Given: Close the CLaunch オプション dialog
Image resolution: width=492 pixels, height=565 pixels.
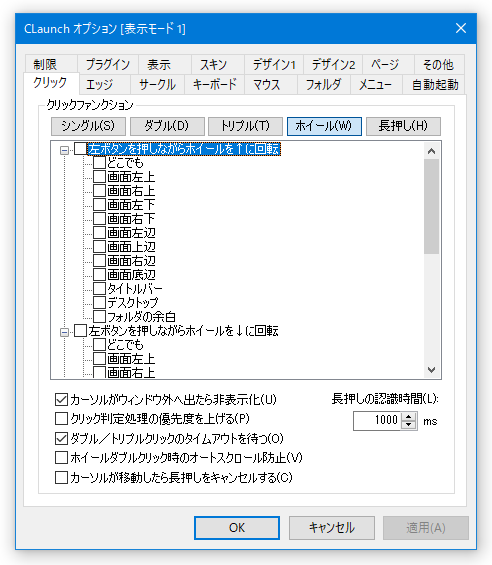Looking at the screenshot, I should pos(461,28).
